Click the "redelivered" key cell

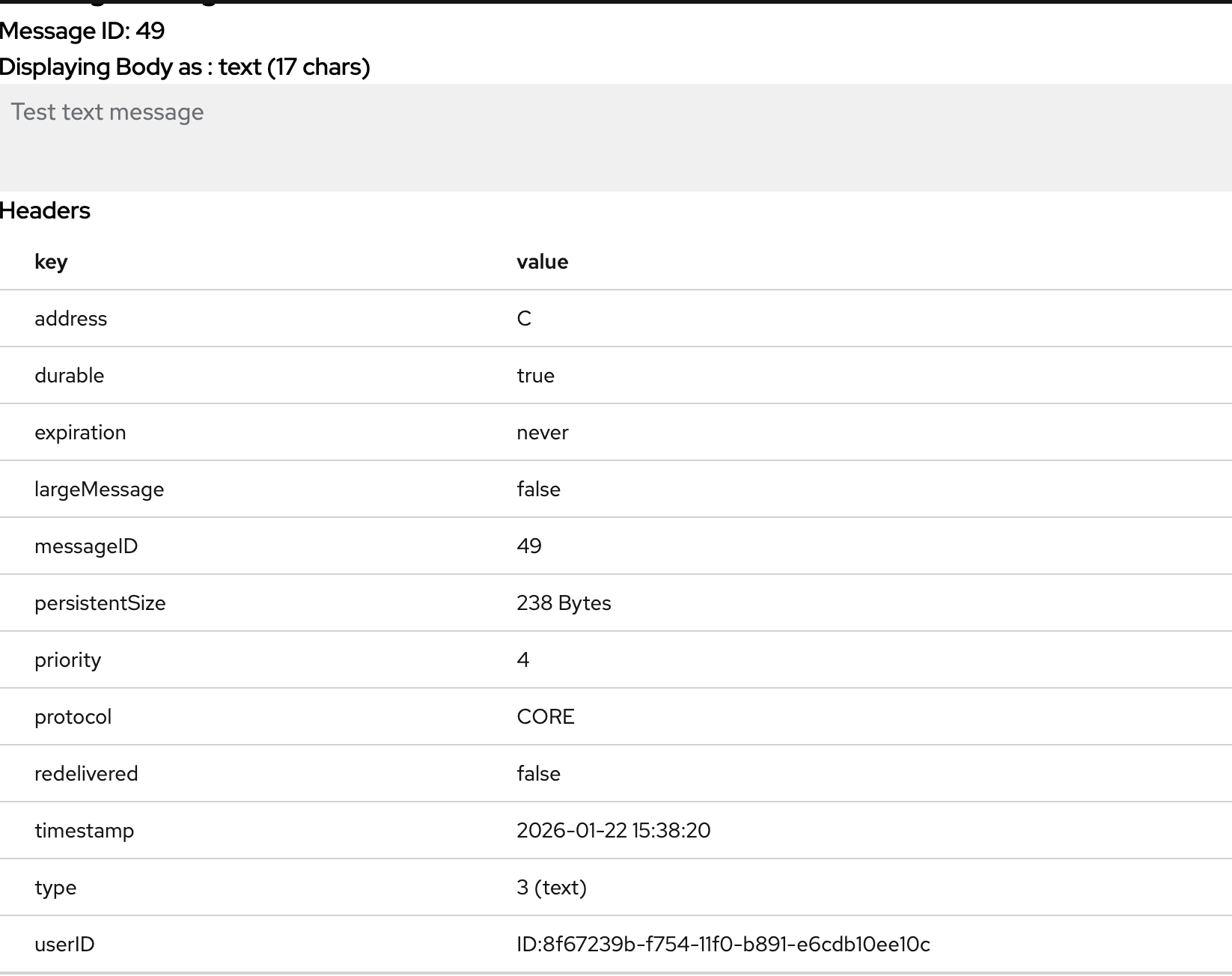pyautogui.click(x=86, y=774)
